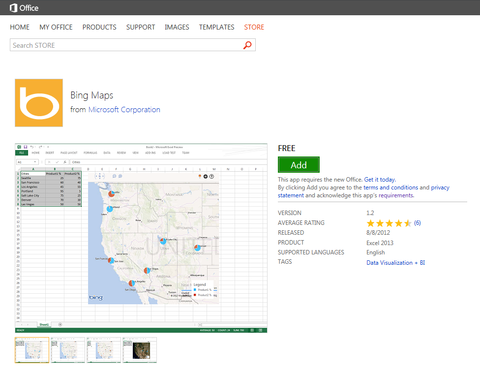This screenshot has height=373, width=480.
Task: Click the FREE price label
Action: point(287,148)
